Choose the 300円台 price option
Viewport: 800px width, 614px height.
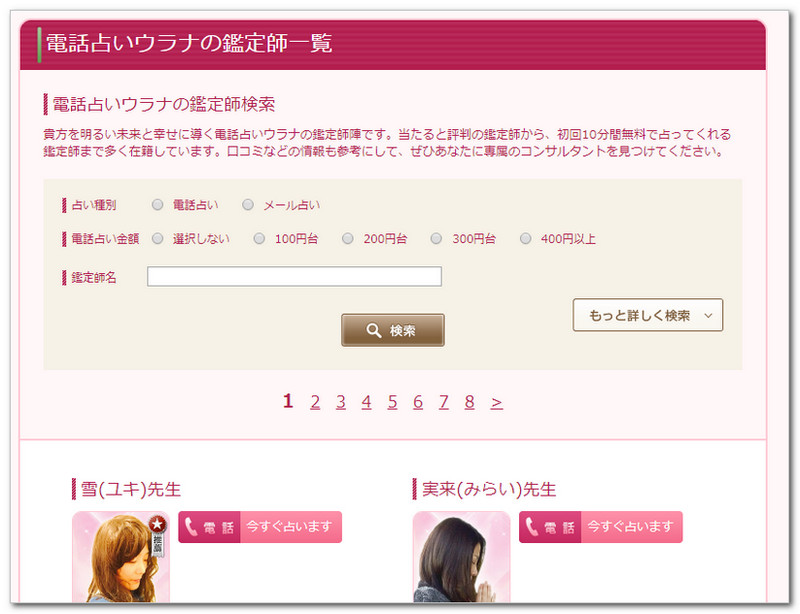pos(437,239)
